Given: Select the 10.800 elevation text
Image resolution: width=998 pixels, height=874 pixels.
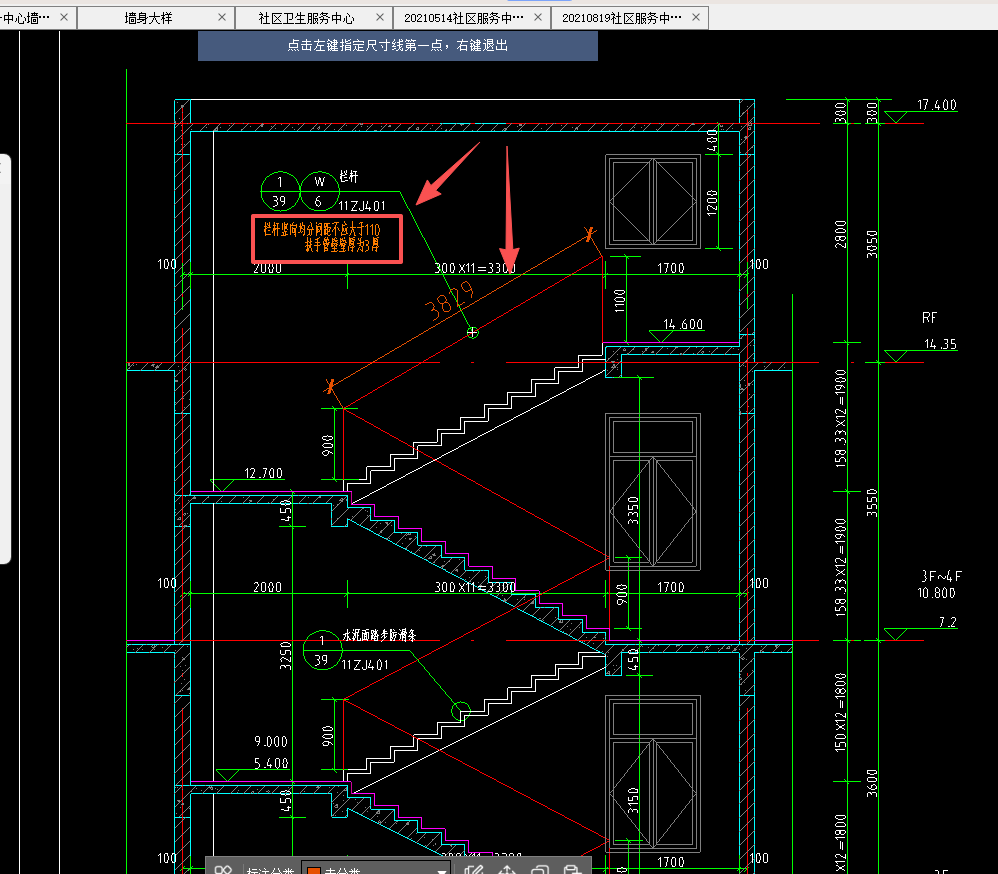Looking at the screenshot, I should click(936, 593).
